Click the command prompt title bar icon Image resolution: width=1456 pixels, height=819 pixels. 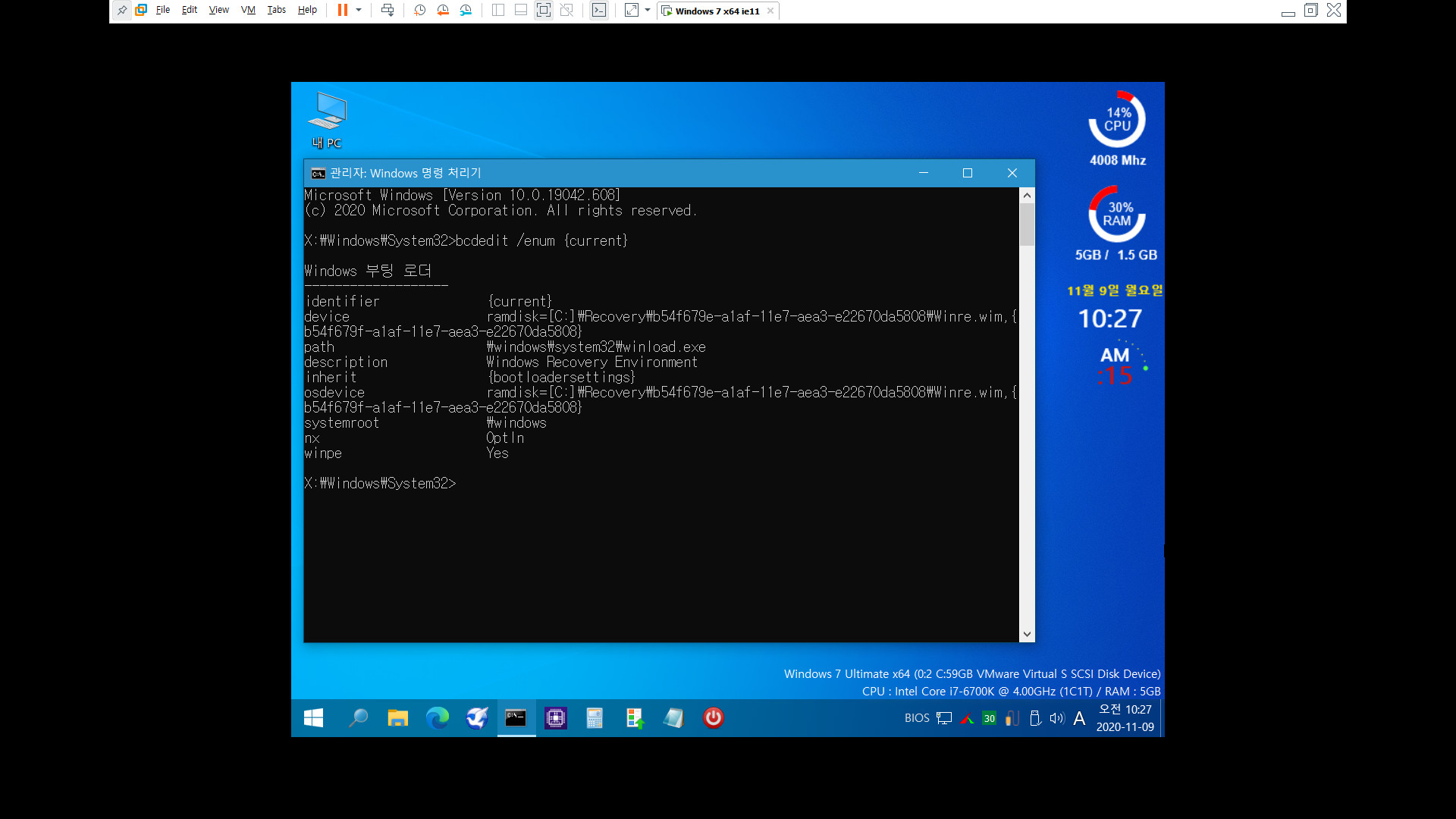(318, 174)
